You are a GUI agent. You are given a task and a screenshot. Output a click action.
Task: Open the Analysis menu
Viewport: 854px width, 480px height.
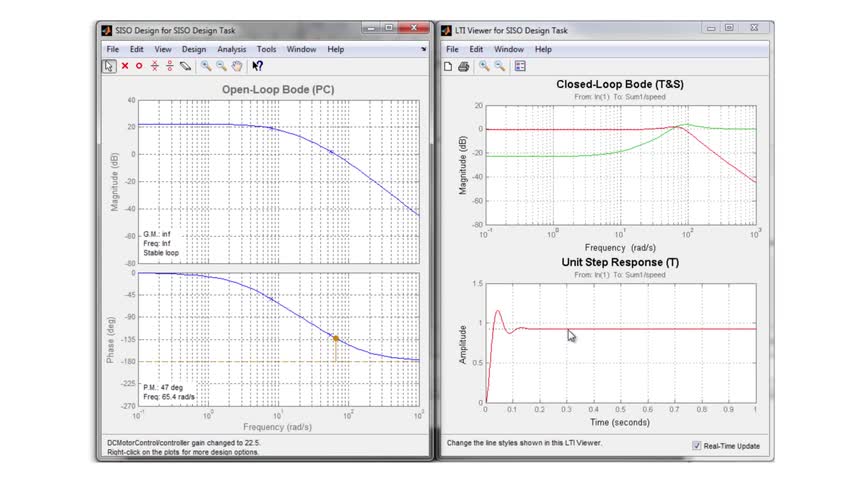[231, 49]
